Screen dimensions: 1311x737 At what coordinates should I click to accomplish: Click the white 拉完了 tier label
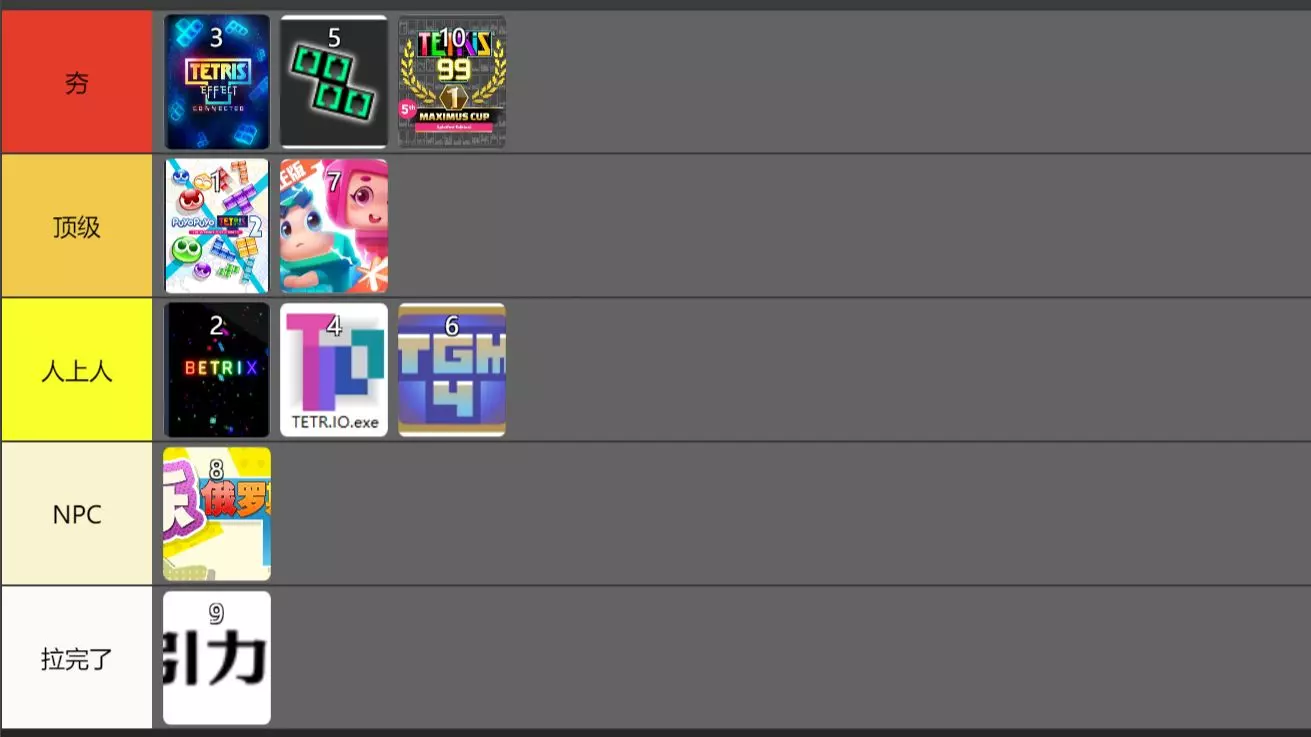coord(76,658)
